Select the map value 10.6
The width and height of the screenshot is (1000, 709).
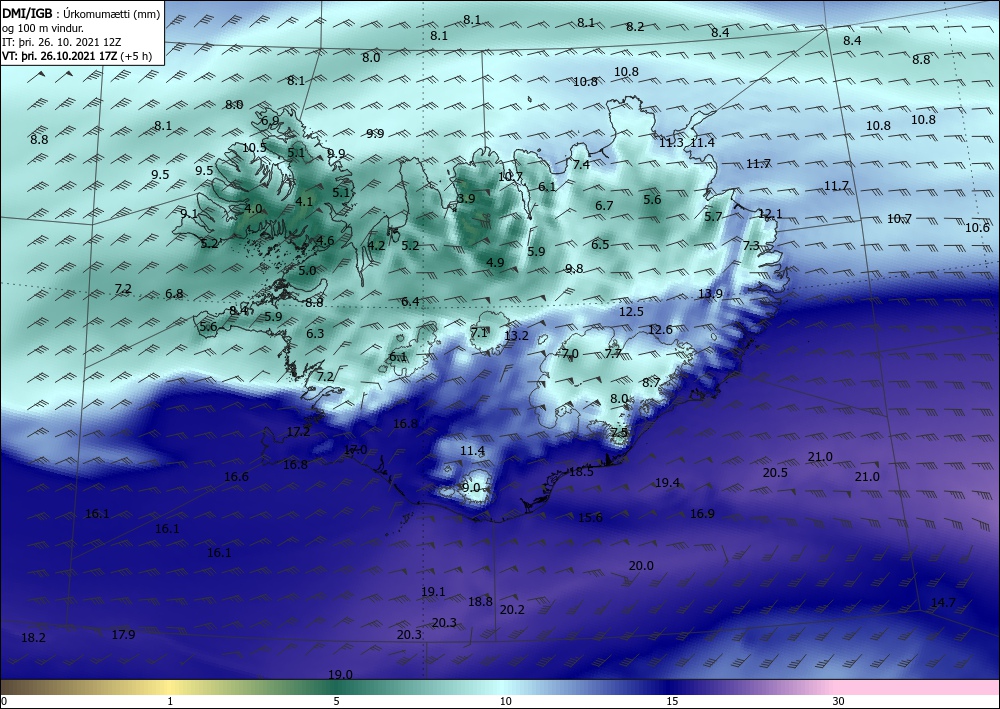coord(977,228)
